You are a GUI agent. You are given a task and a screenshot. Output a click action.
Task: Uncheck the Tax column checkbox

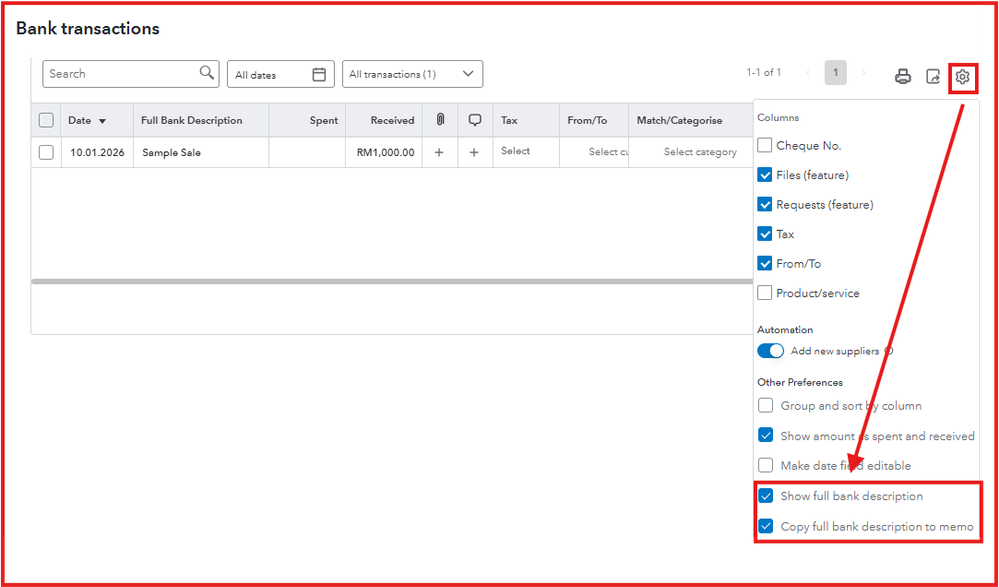click(x=765, y=234)
